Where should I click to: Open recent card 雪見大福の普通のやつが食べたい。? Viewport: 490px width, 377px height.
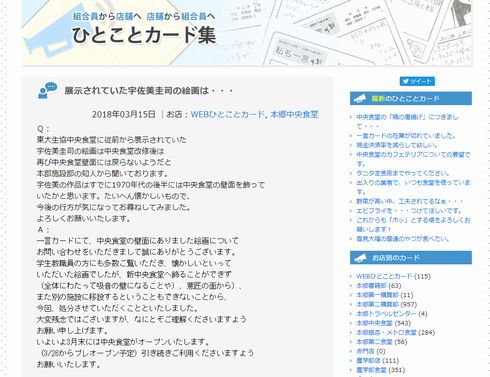click(x=403, y=239)
